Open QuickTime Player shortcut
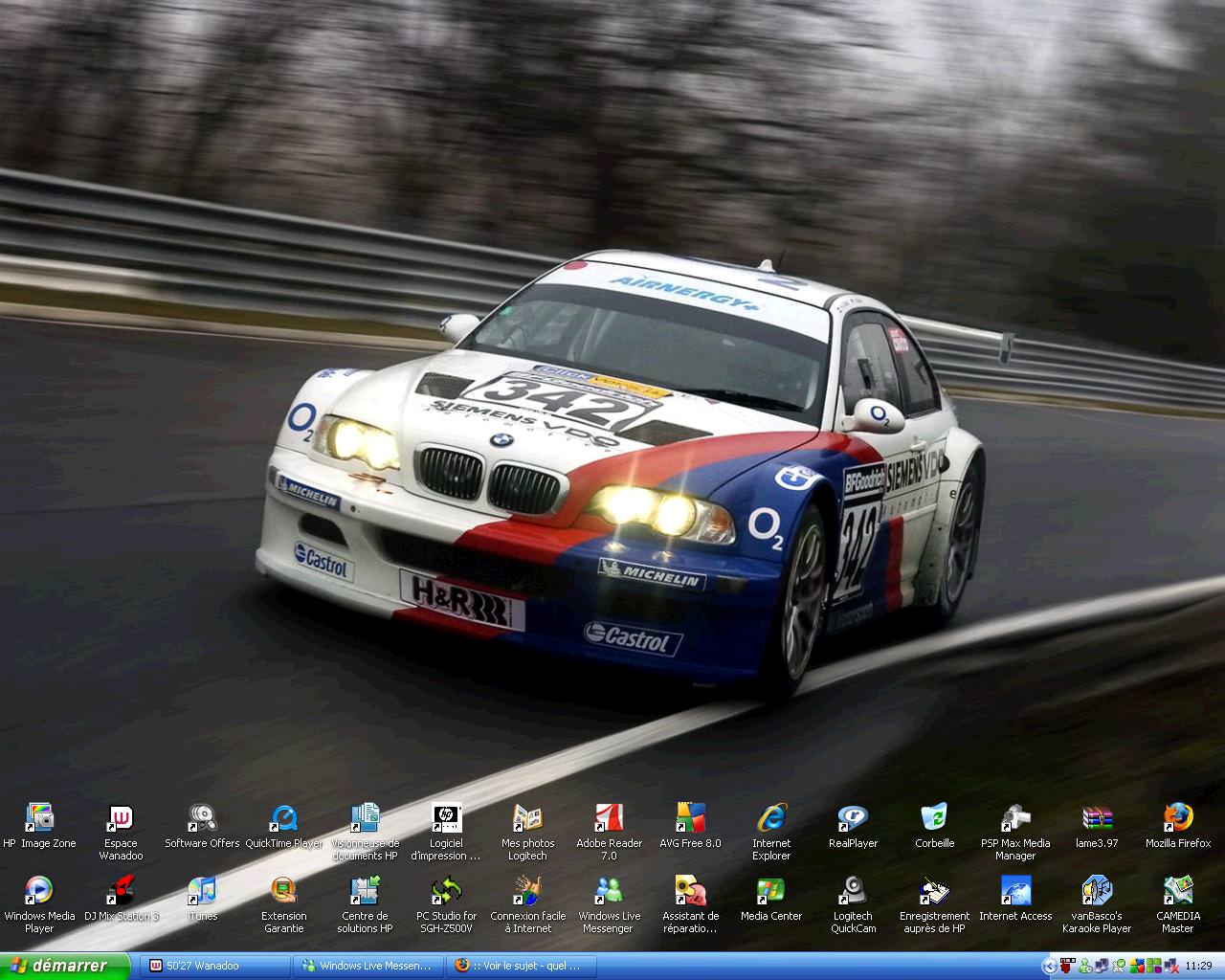Image resolution: width=1225 pixels, height=980 pixels. point(284,826)
